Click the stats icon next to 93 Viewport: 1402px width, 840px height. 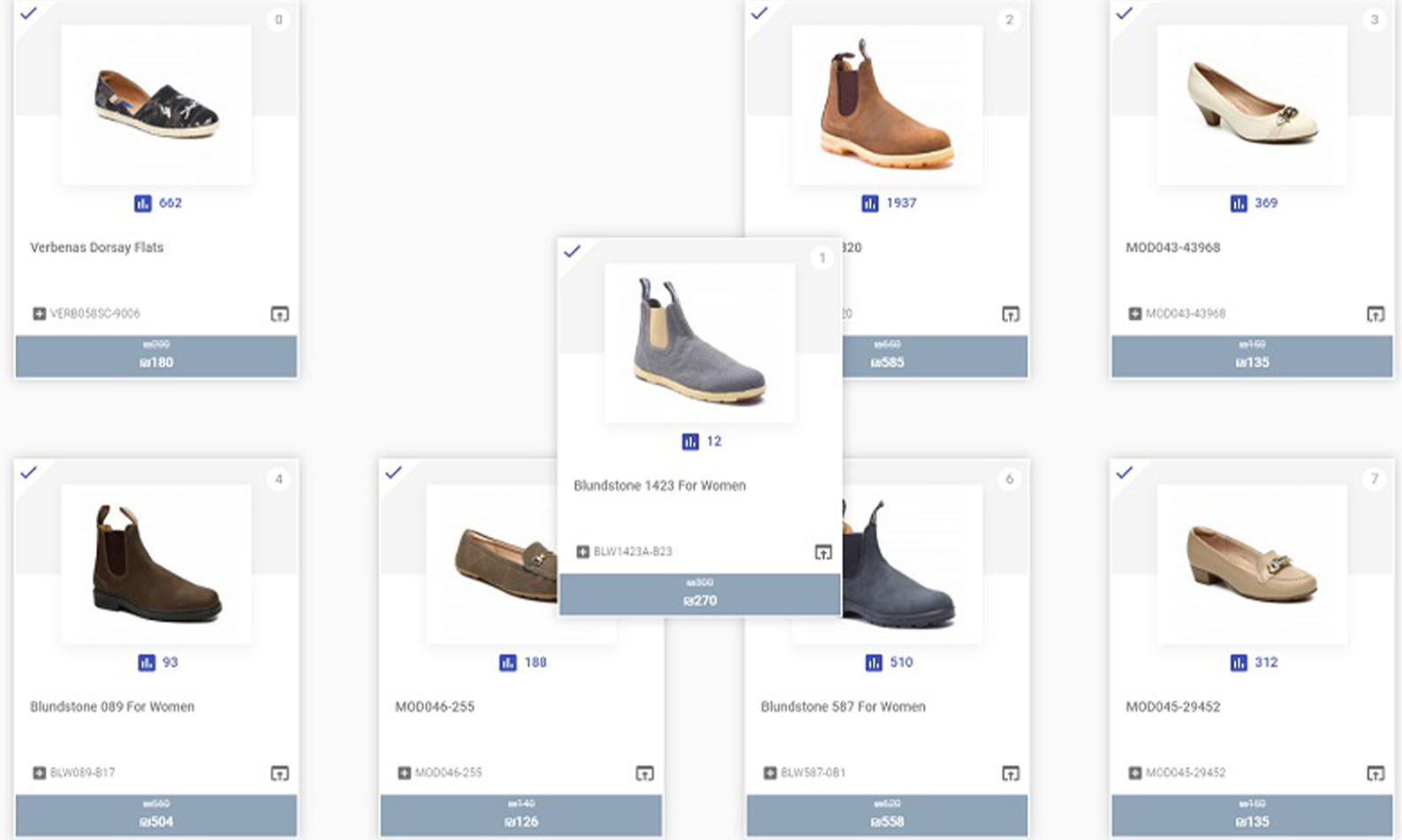click(x=147, y=662)
